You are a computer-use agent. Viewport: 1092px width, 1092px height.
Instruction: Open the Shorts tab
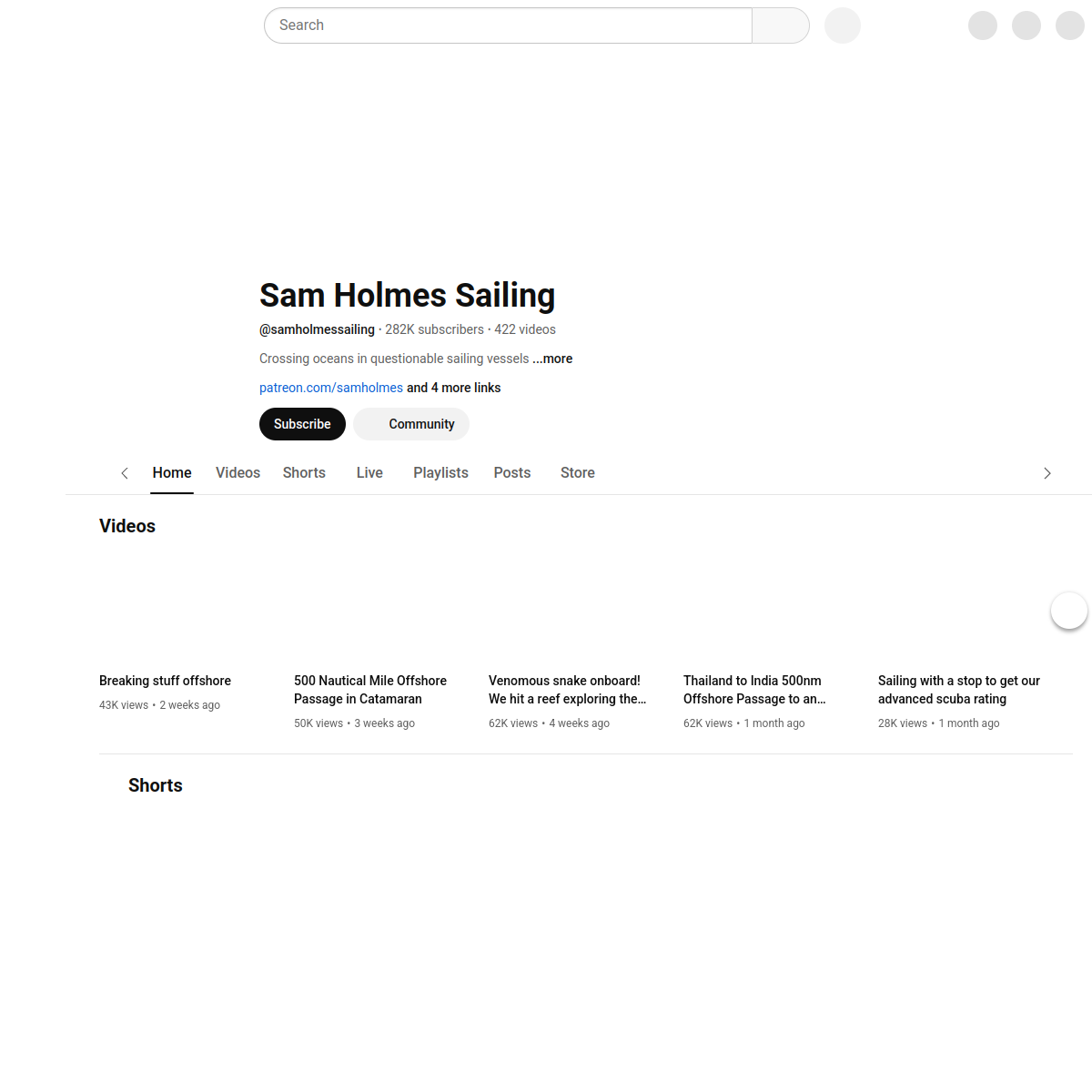click(x=303, y=472)
